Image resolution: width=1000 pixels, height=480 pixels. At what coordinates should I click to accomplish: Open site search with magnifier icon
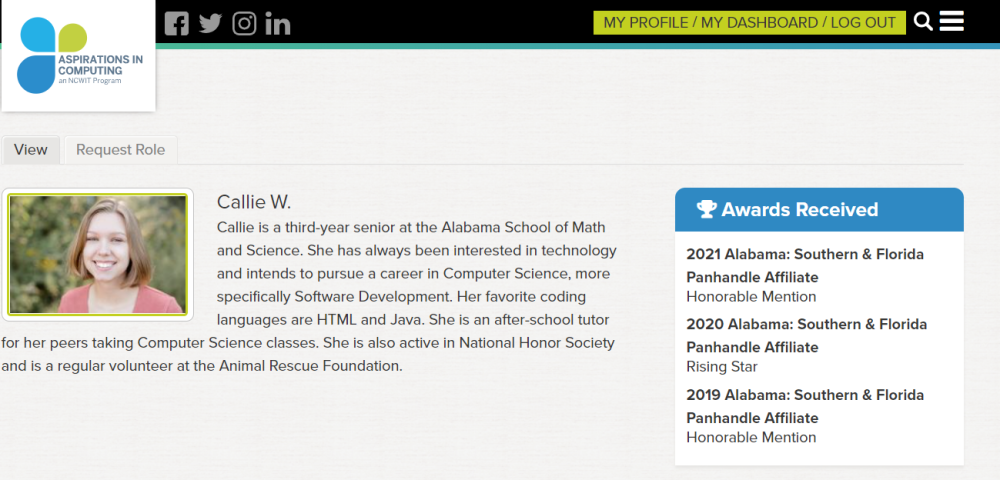pyautogui.click(x=923, y=22)
